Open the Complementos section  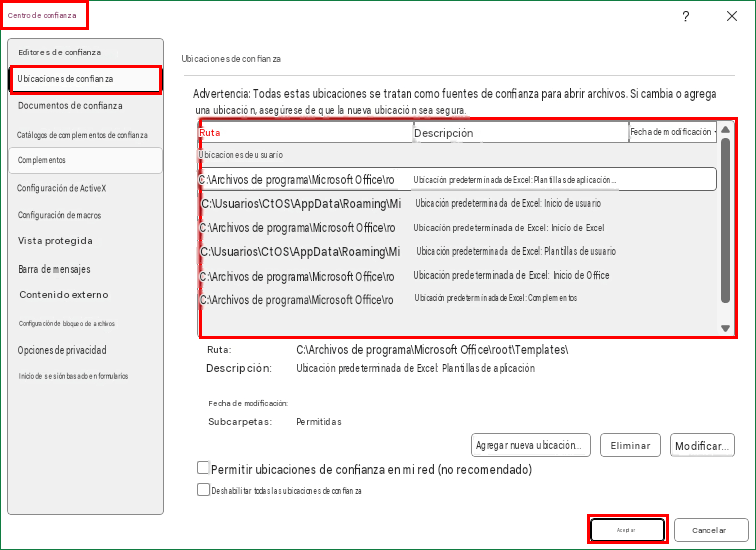pos(85,160)
